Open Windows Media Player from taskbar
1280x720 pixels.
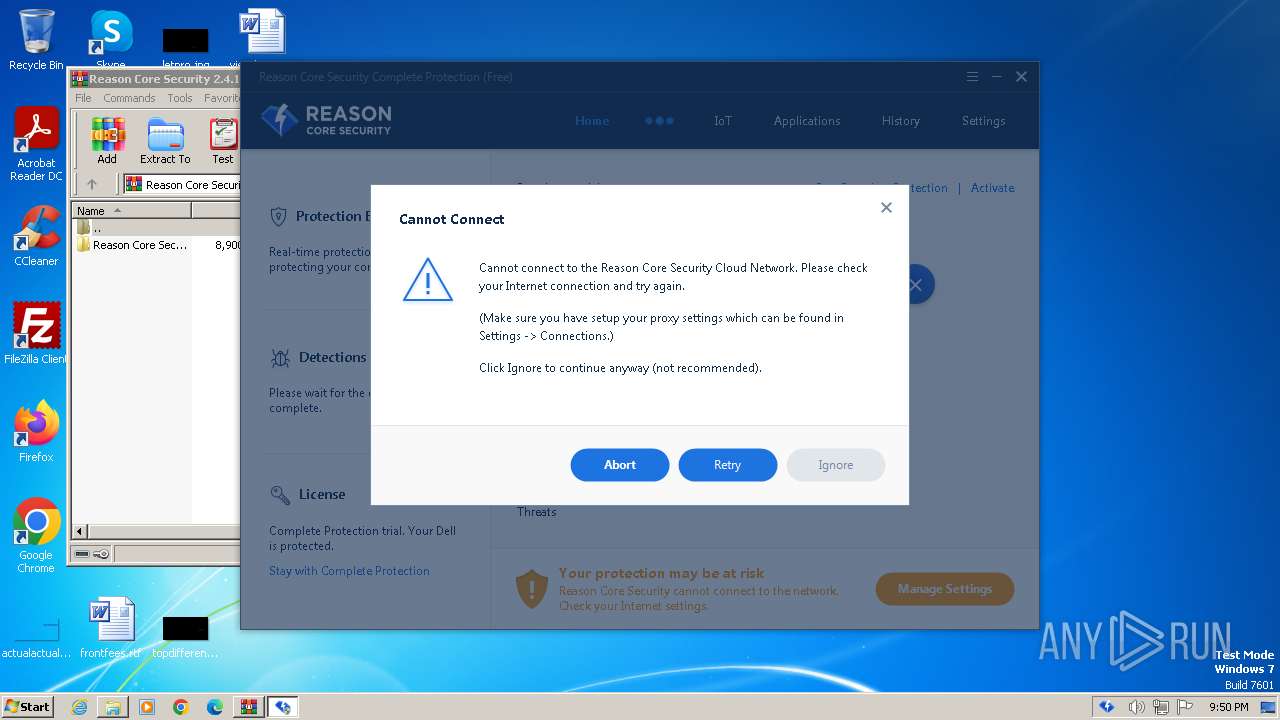(147, 707)
